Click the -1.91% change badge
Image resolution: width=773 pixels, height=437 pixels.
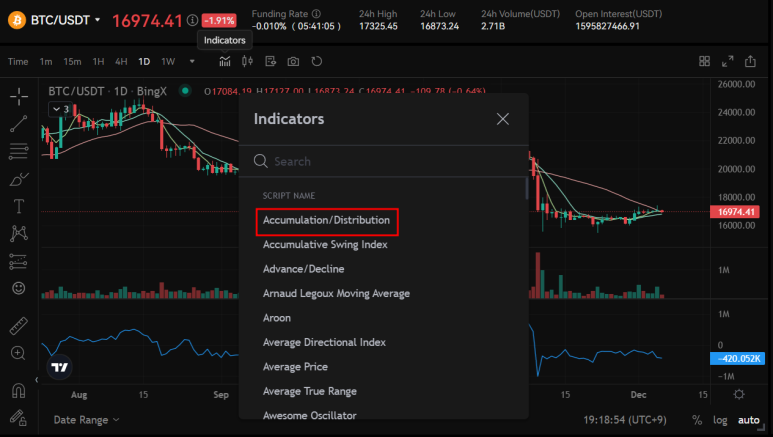pos(219,21)
